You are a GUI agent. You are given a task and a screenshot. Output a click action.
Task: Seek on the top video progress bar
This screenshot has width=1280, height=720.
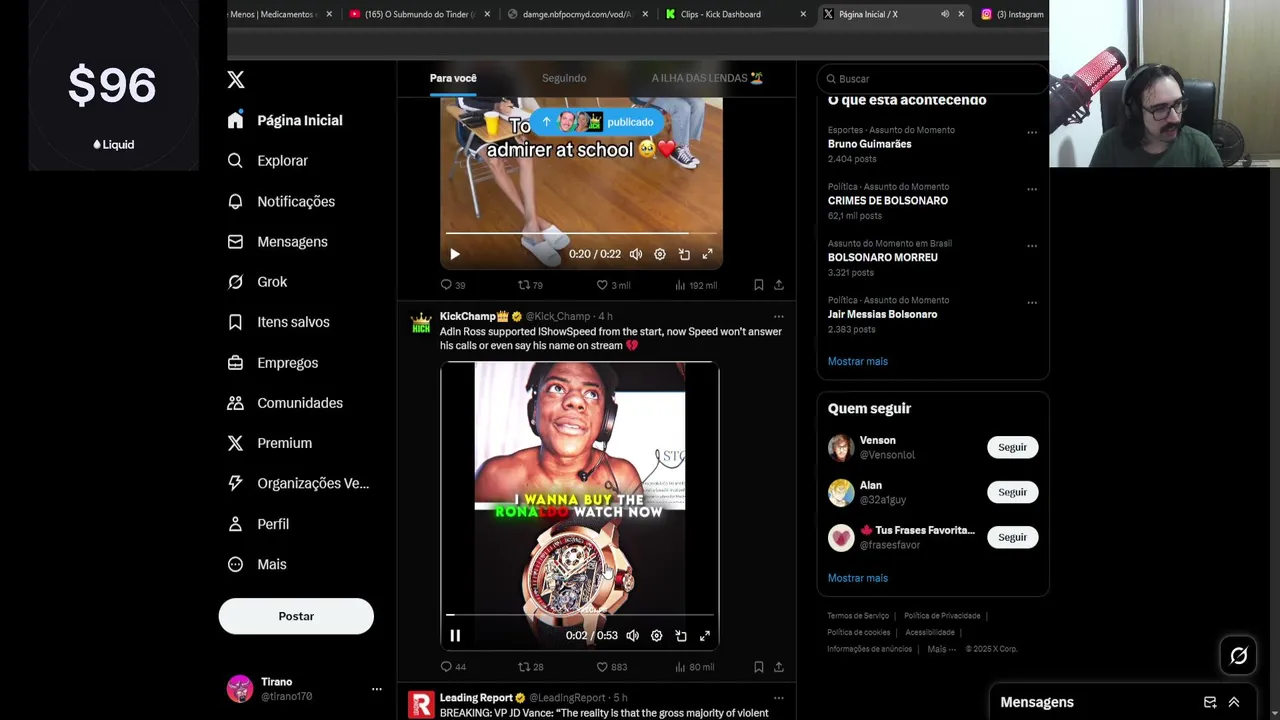point(582,234)
